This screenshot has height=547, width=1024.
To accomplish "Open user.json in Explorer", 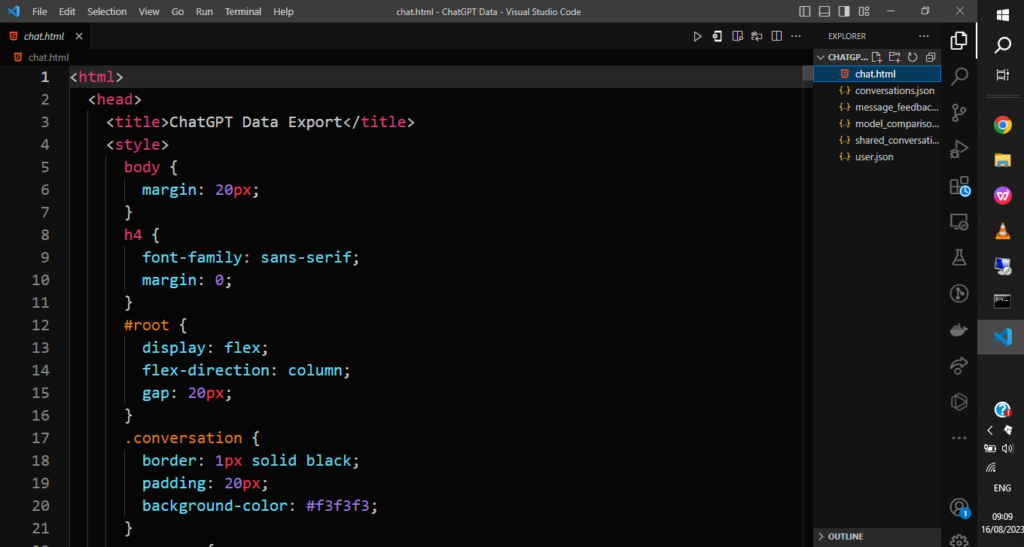I will click(x=877, y=157).
